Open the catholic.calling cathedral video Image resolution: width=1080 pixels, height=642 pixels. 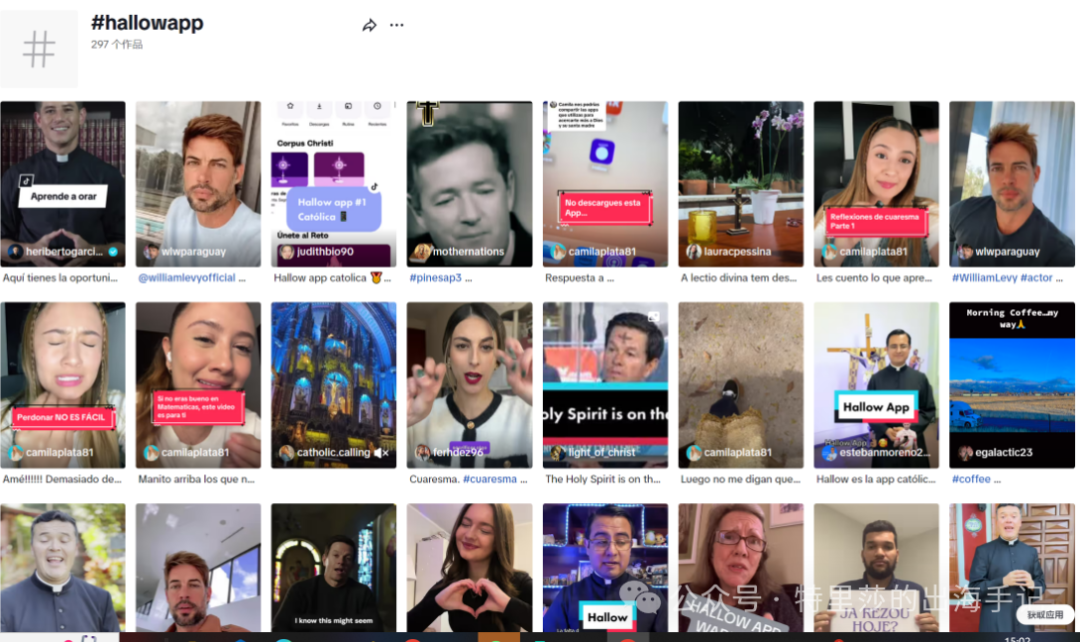[333, 385]
